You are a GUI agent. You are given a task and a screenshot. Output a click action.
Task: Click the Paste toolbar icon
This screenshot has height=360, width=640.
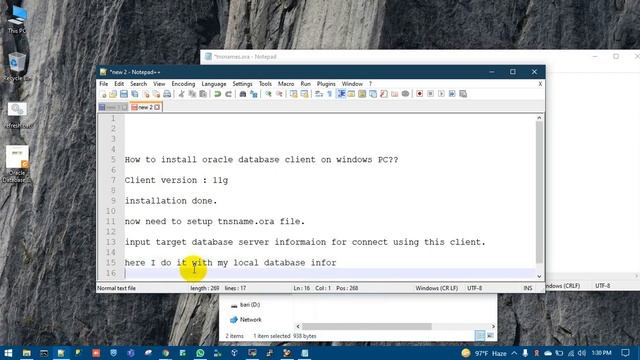[203, 94]
